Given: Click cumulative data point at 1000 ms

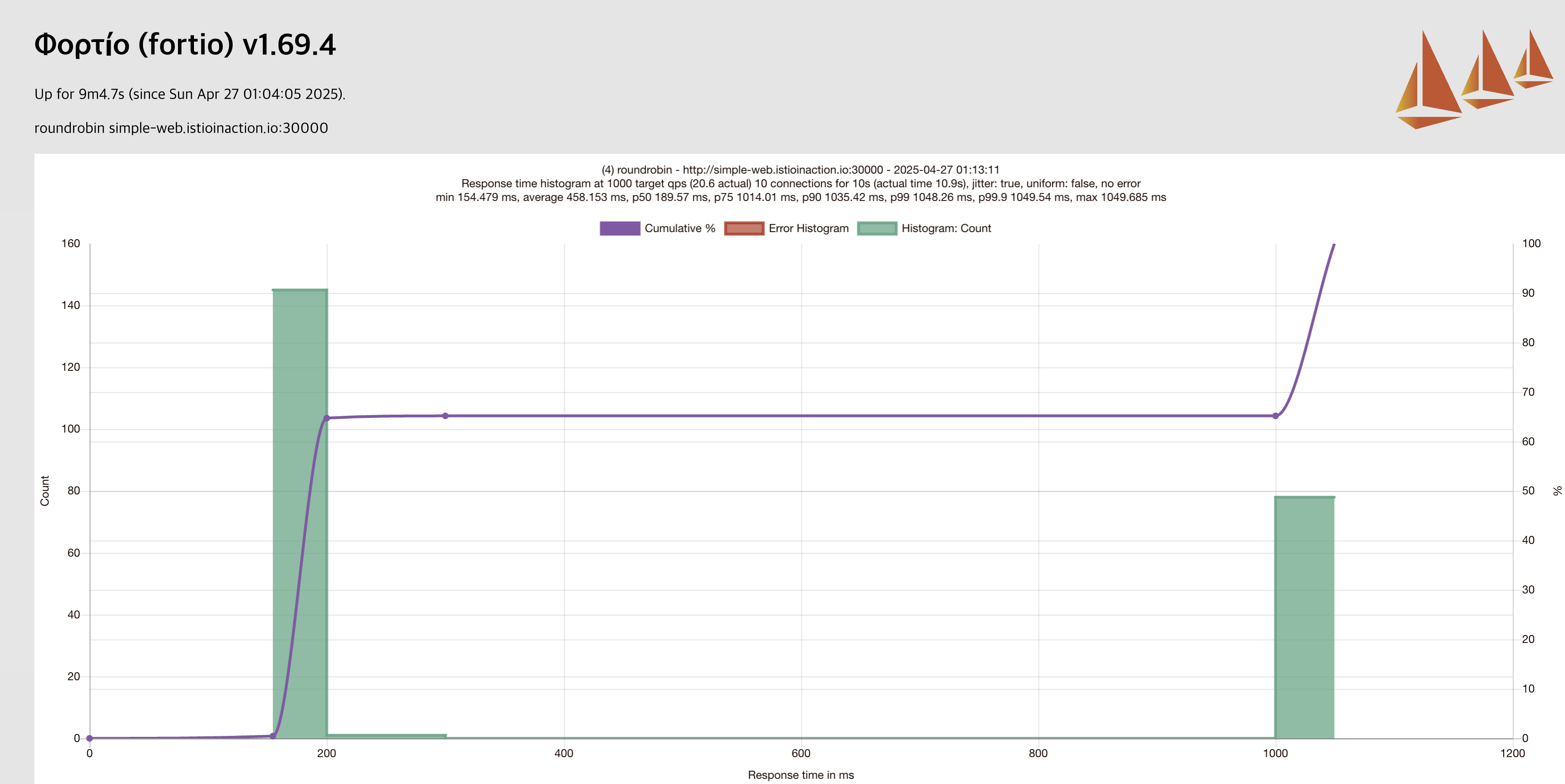Looking at the screenshot, I should tap(1275, 416).
